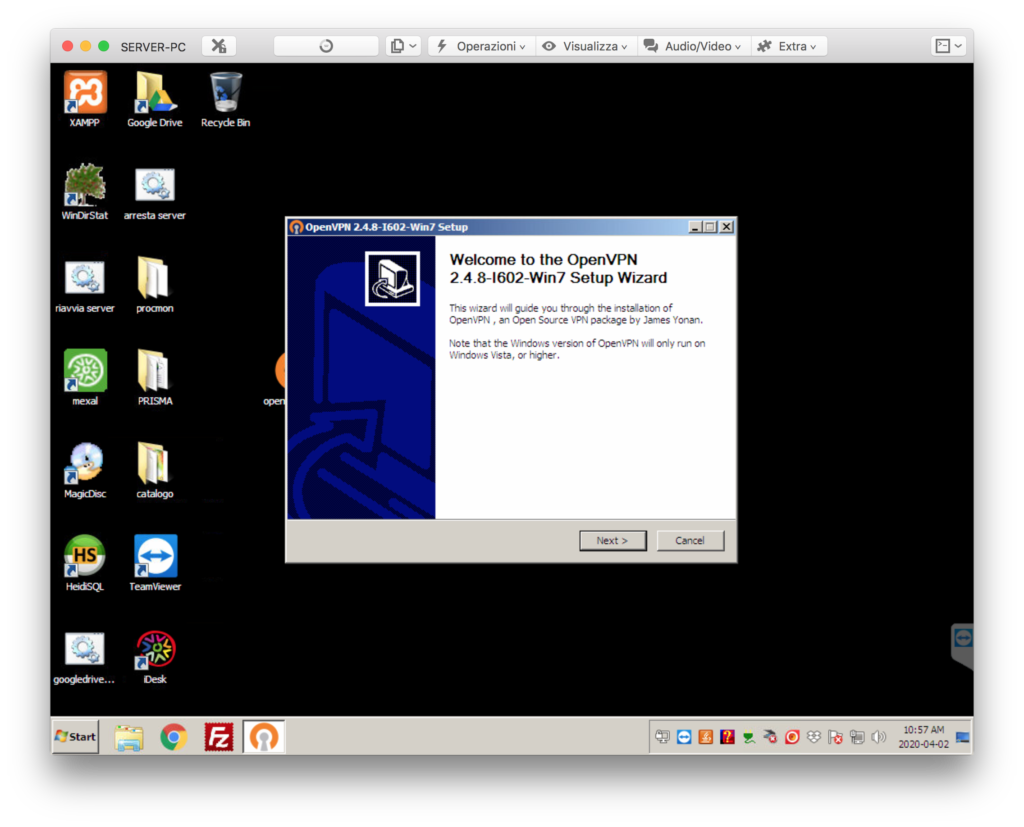This screenshot has height=827, width=1024.
Task: Open the iDesk desktop shortcut
Action: click(x=155, y=657)
